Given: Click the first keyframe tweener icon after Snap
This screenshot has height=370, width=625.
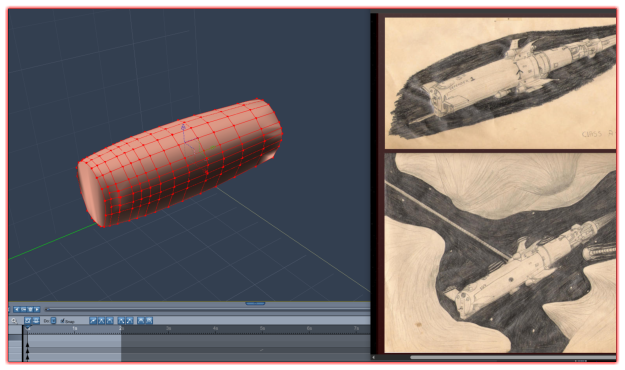Looking at the screenshot, I should 93,321.
